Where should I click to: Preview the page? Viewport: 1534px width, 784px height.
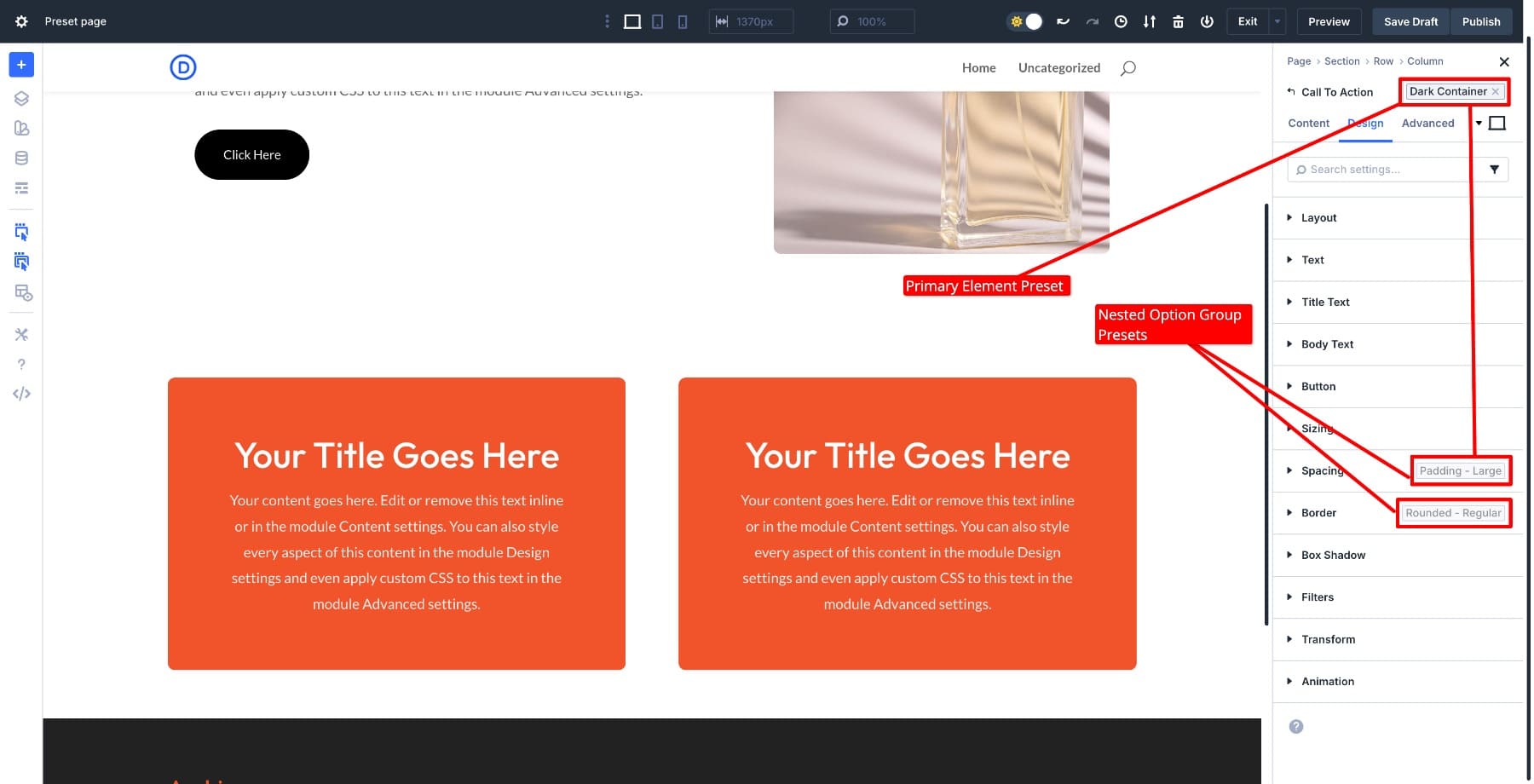(x=1329, y=21)
